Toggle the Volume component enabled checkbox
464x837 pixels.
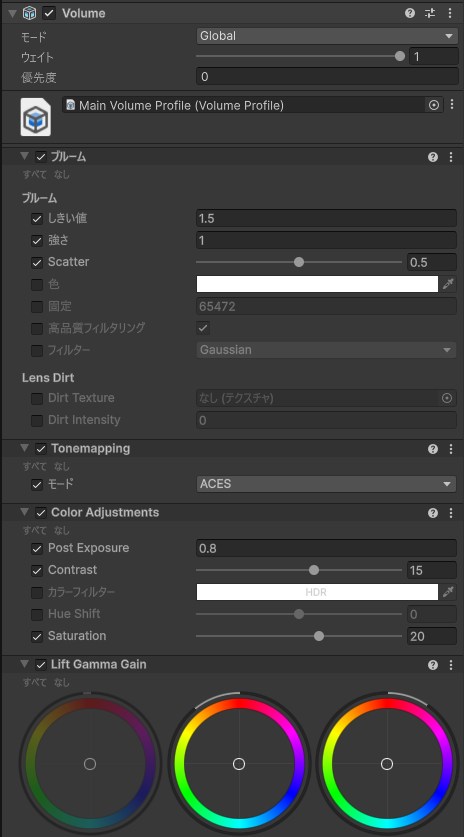point(49,13)
